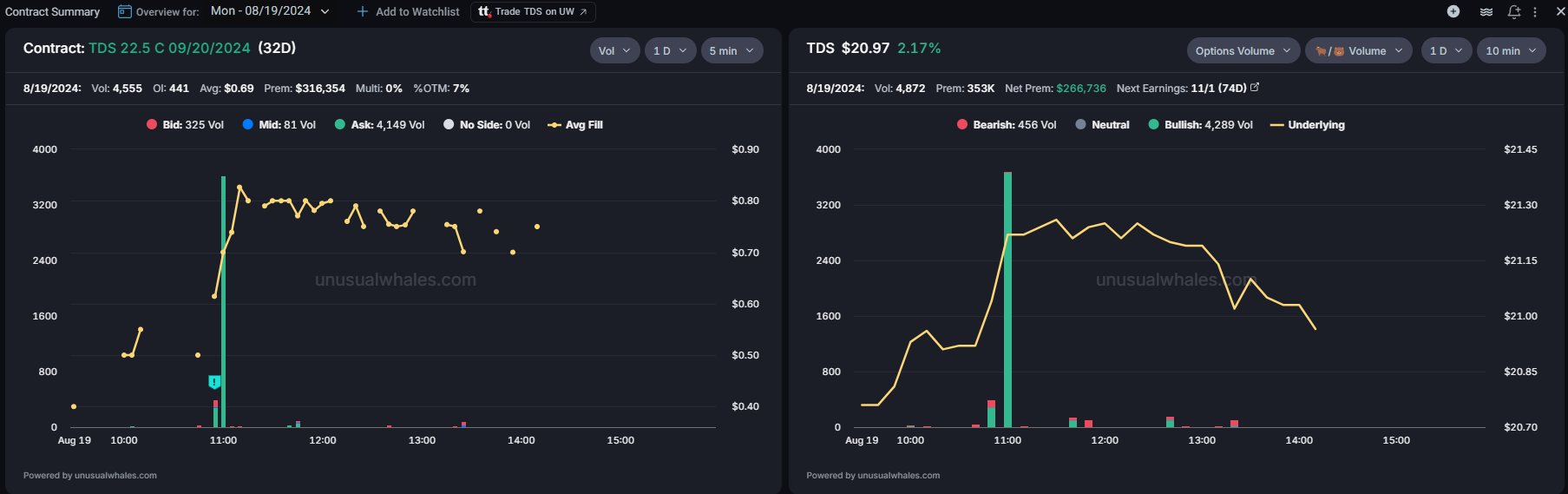Viewport: 1568px width, 494px height.
Task: Toggle the Underlying line legend
Action: (x=1307, y=125)
